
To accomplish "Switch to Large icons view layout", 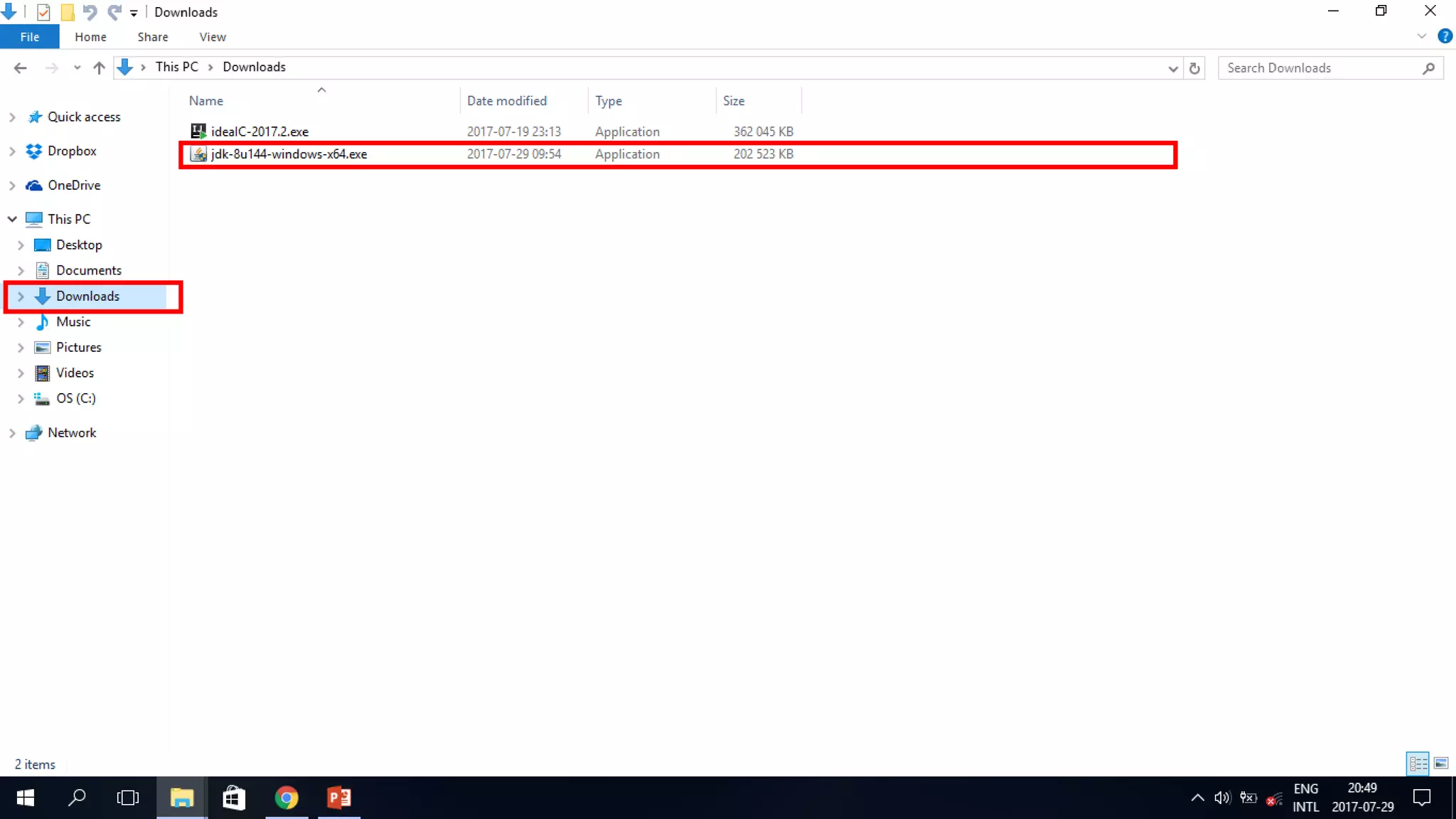I will coord(1441,764).
